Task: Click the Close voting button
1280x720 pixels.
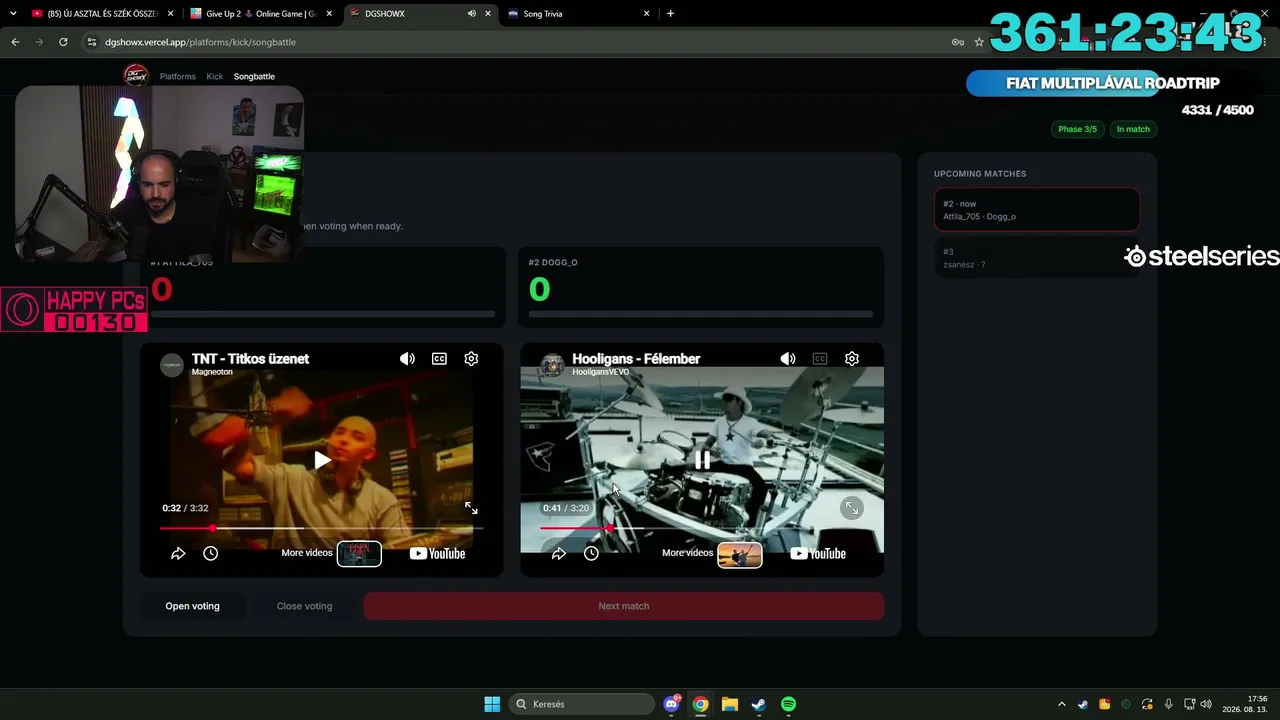Action: tap(304, 606)
